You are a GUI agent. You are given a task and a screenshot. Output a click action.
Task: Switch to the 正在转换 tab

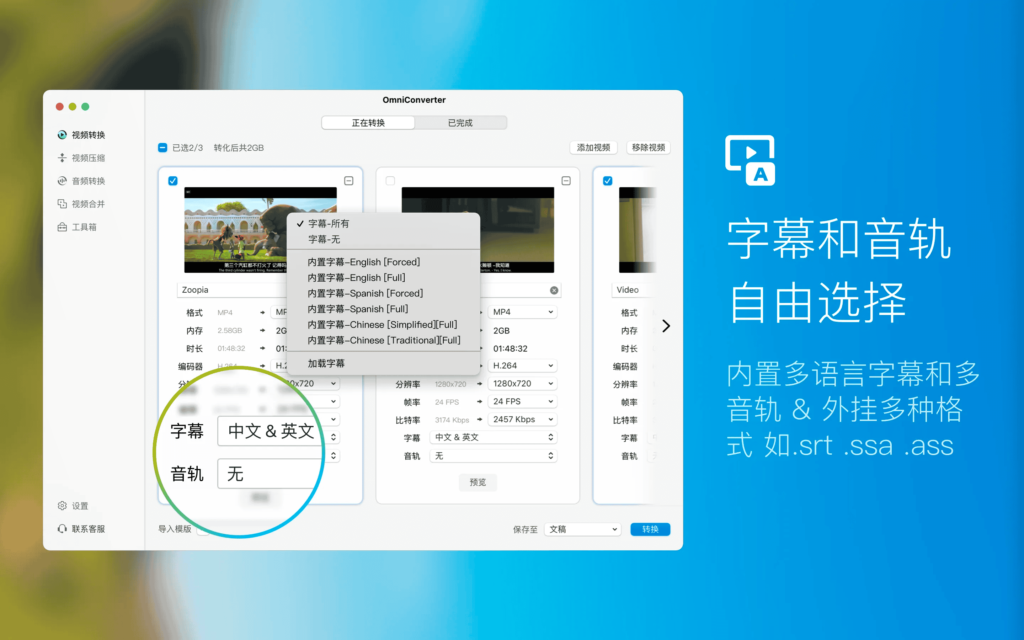pyautogui.click(x=368, y=123)
